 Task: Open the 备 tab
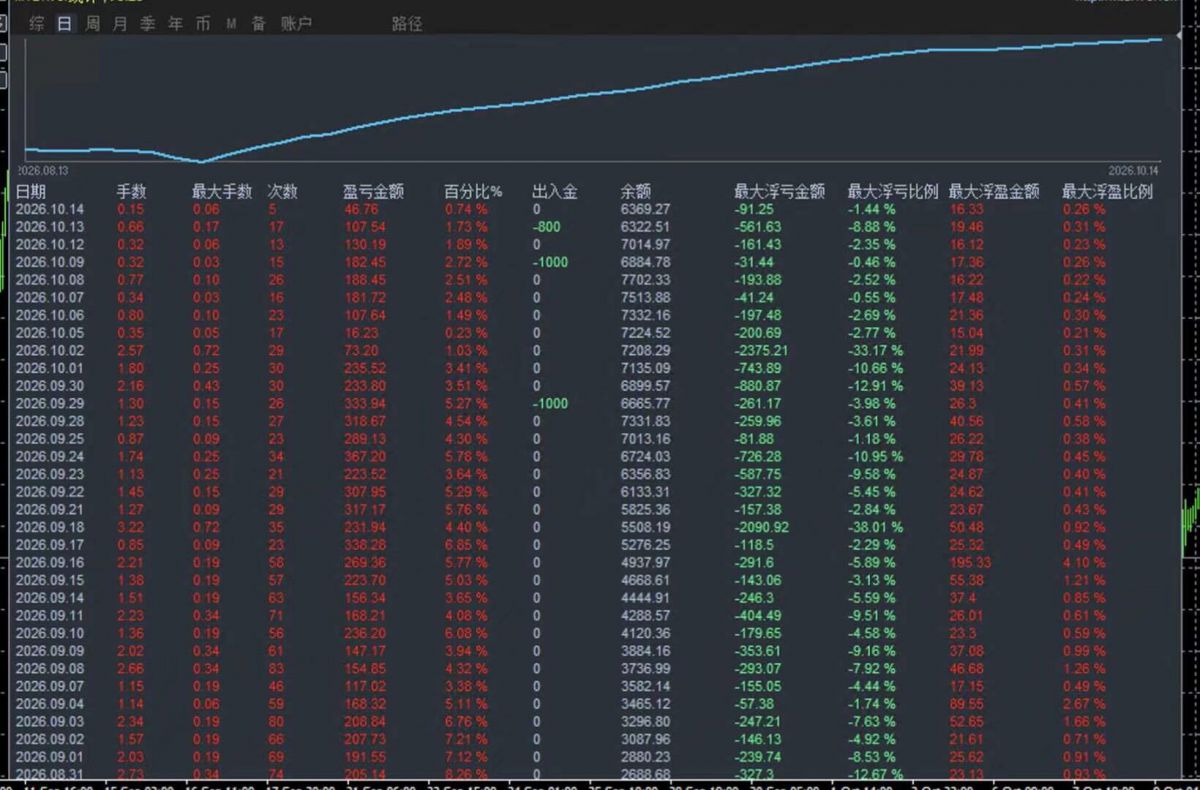(258, 24)
